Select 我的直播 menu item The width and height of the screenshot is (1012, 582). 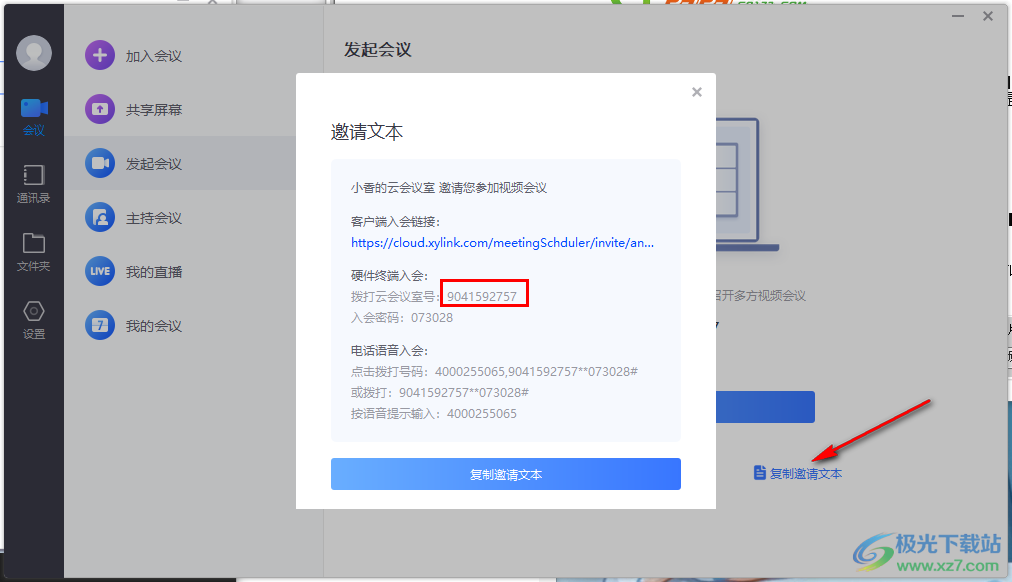(x=153, y=272)
